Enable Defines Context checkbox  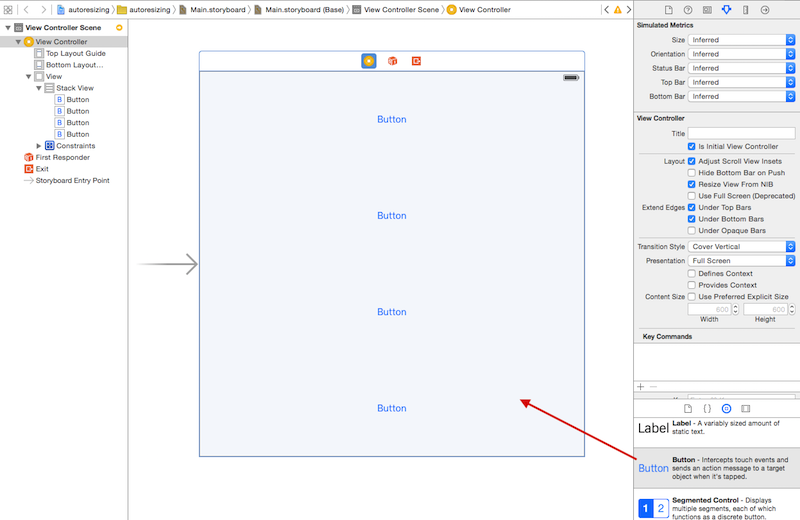pos(691,274)
